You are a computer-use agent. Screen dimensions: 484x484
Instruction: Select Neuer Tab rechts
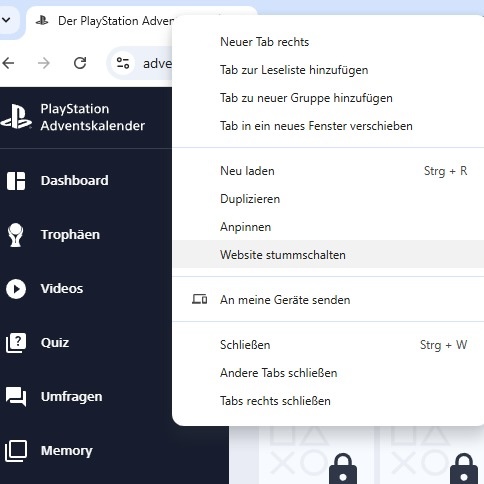[x=328, y=42]
